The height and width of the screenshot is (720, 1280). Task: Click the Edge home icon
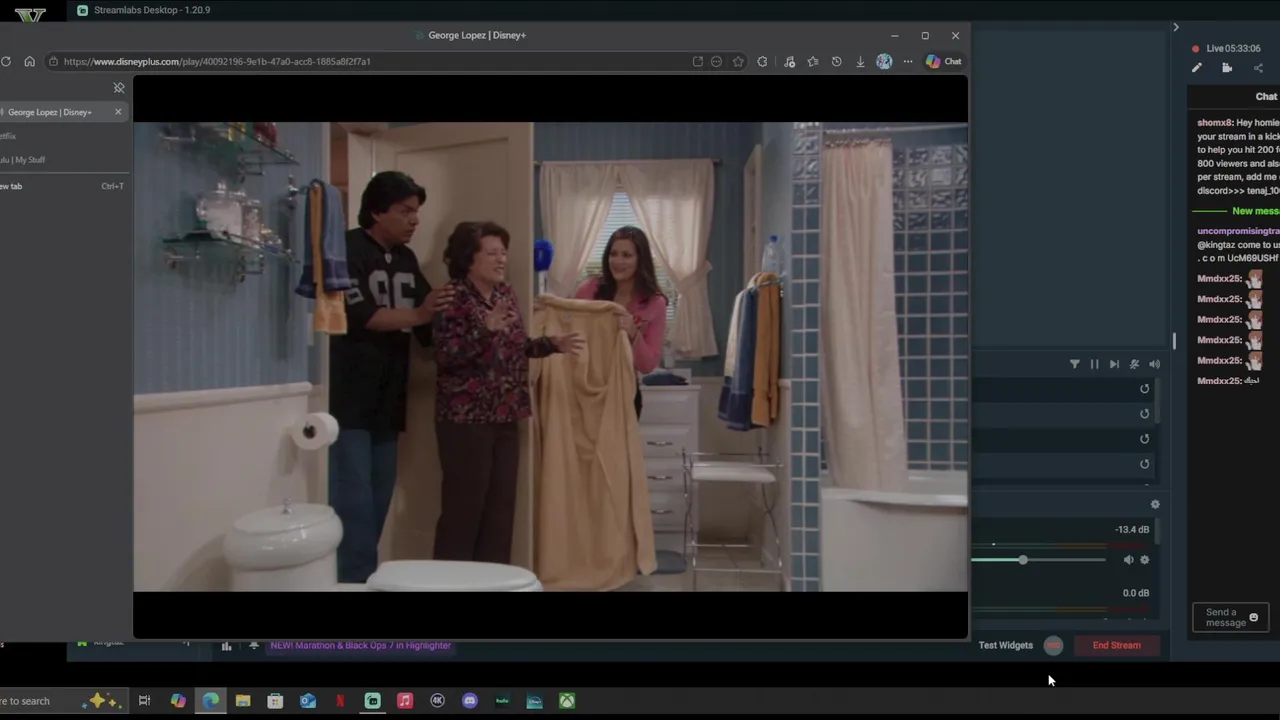tap(29, 61)
